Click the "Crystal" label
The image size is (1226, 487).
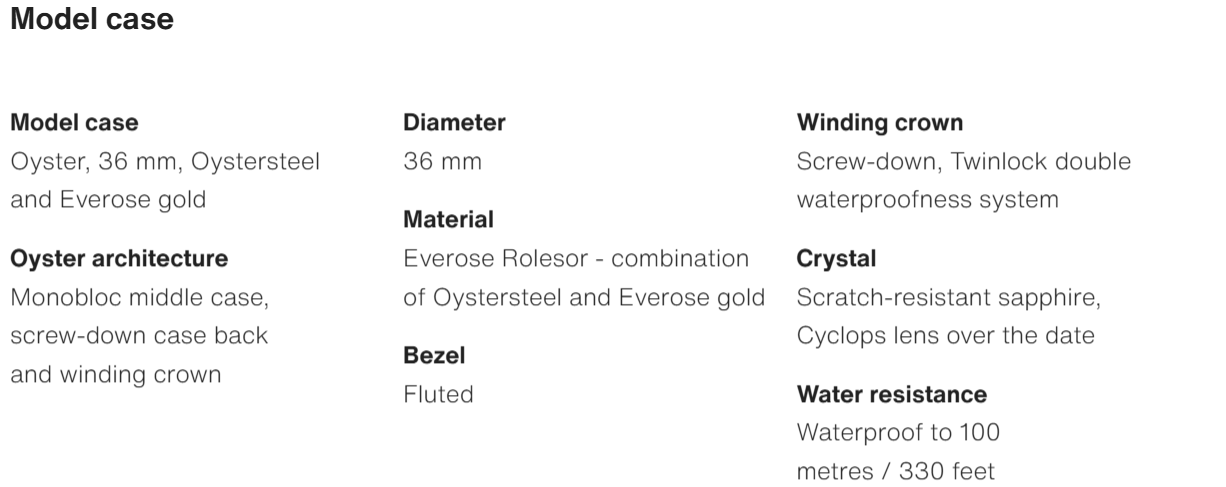pos(836,259)
